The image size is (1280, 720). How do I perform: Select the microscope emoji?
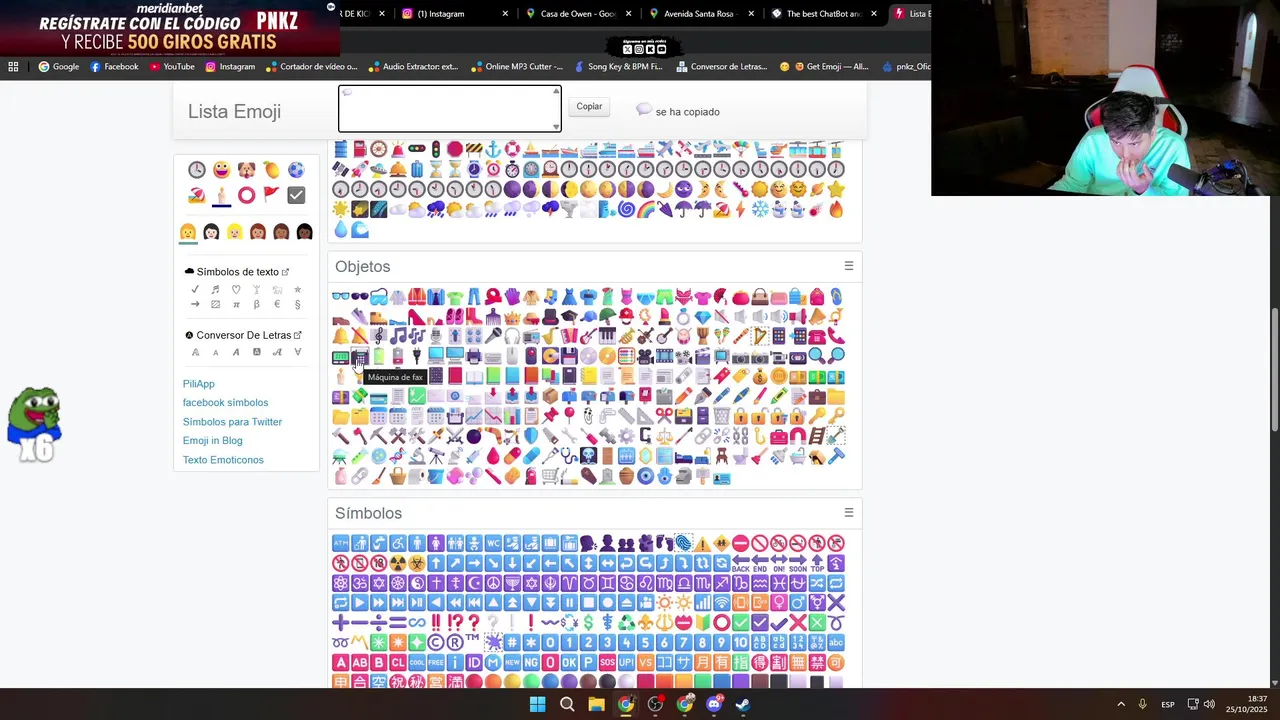417,455
